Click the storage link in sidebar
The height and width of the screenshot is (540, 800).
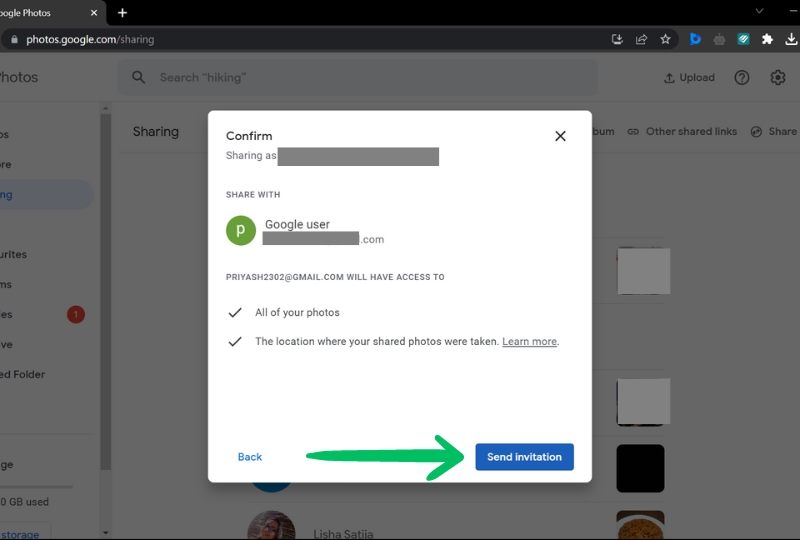(20, 534)
